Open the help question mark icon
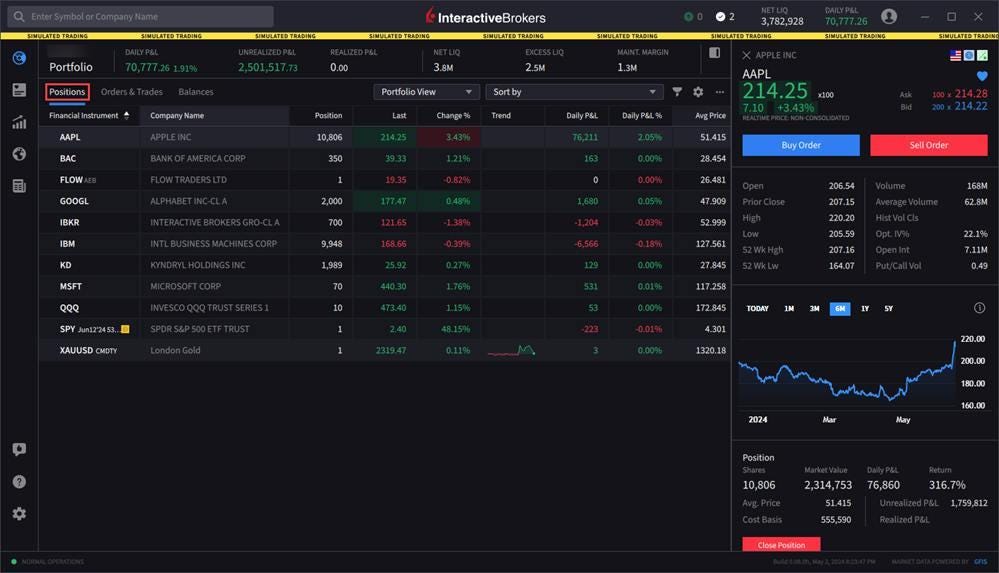Viewport: 999px width, 573px height. click(19, 481)
